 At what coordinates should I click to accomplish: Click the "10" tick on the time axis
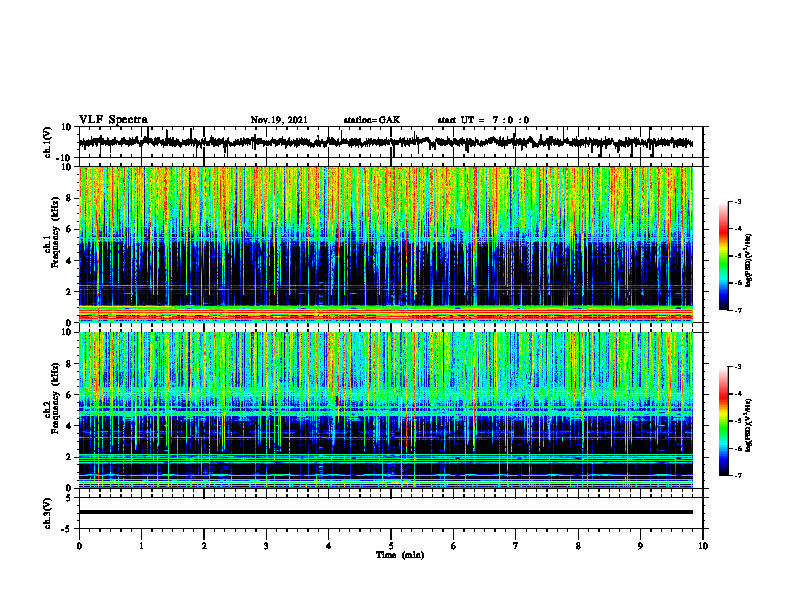point(703,546)
